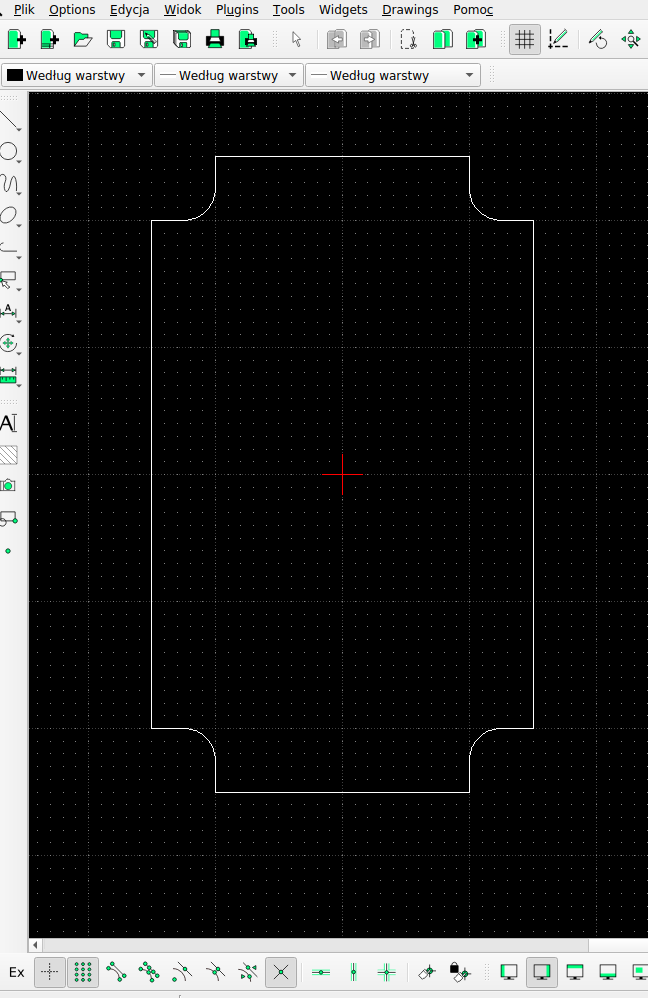
Task: Open the line width dropdown
Action: point(229,75)
